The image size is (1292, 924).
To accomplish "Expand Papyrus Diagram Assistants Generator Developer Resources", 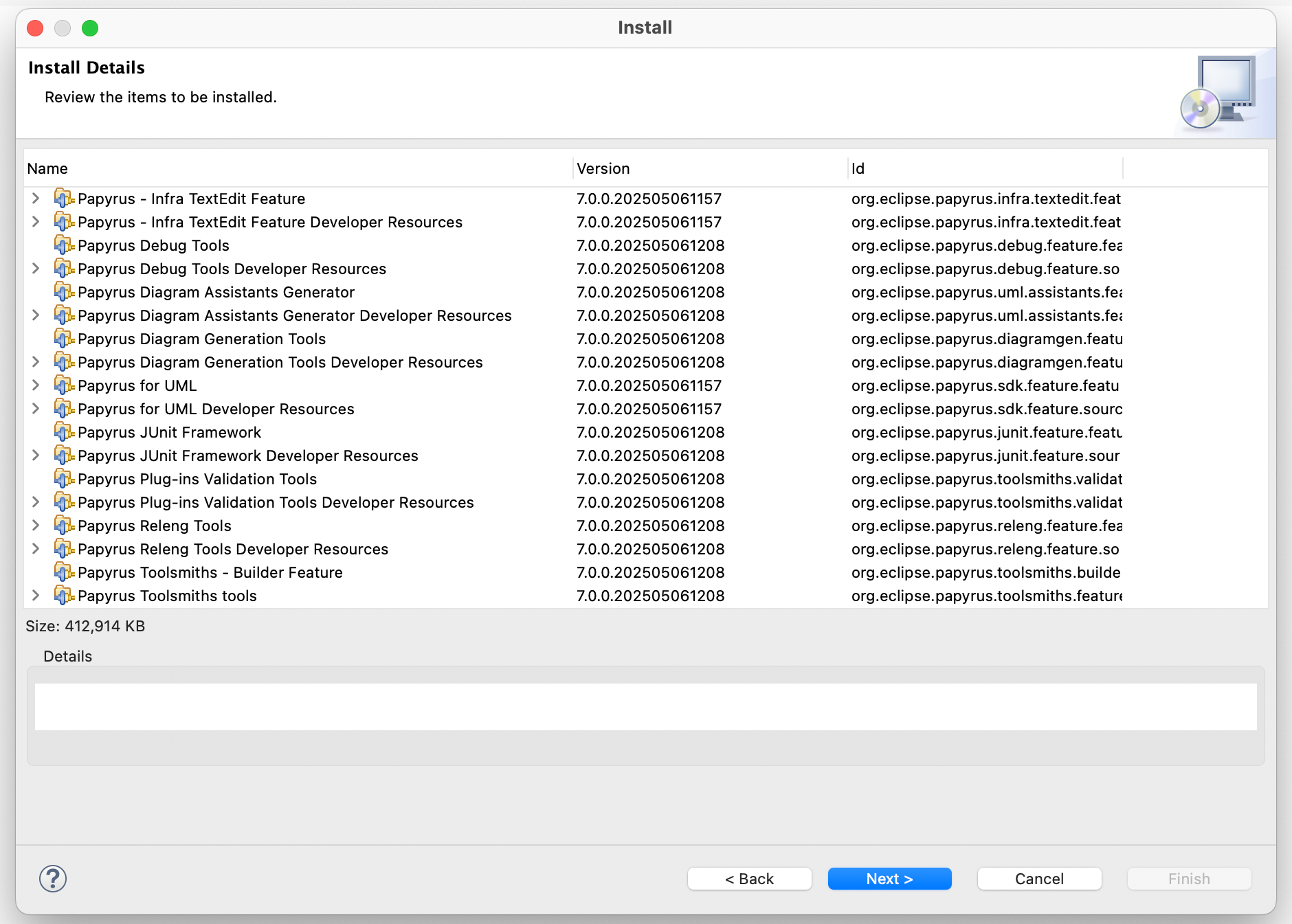I will pos(36,315).
